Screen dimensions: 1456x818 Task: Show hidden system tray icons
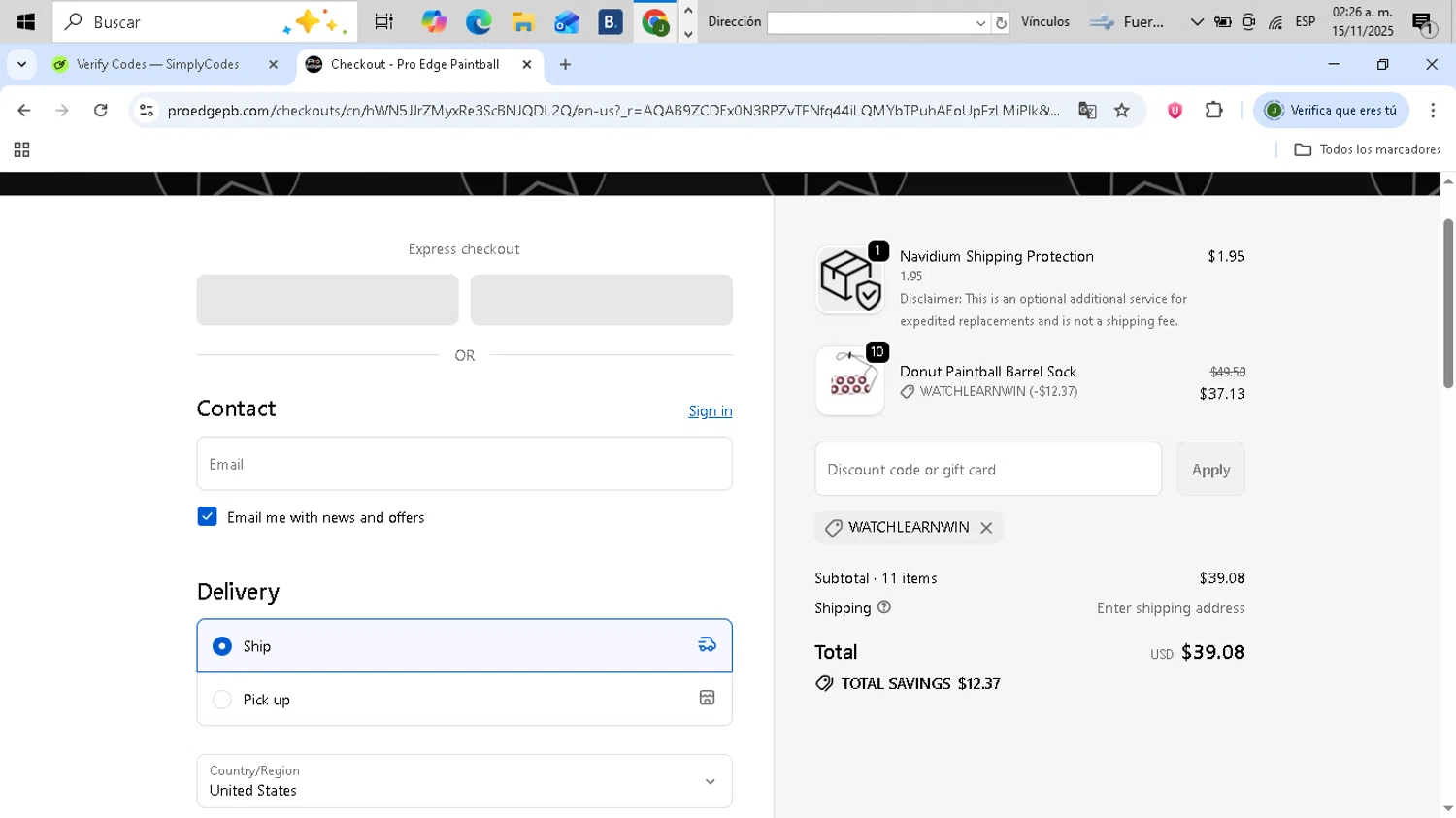[1196, 22]
